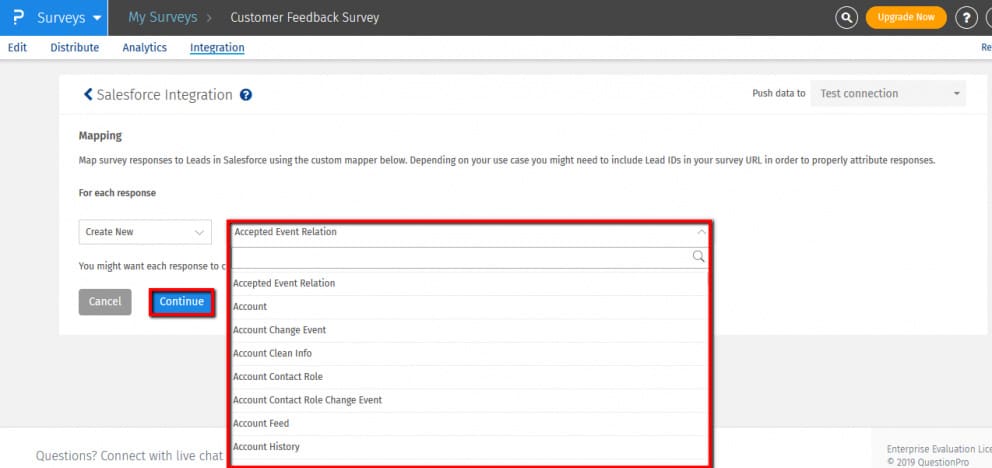This screenshot has width=992, height=468.
Task: Open the Test connection dropdown
Action: coord(888,94)
